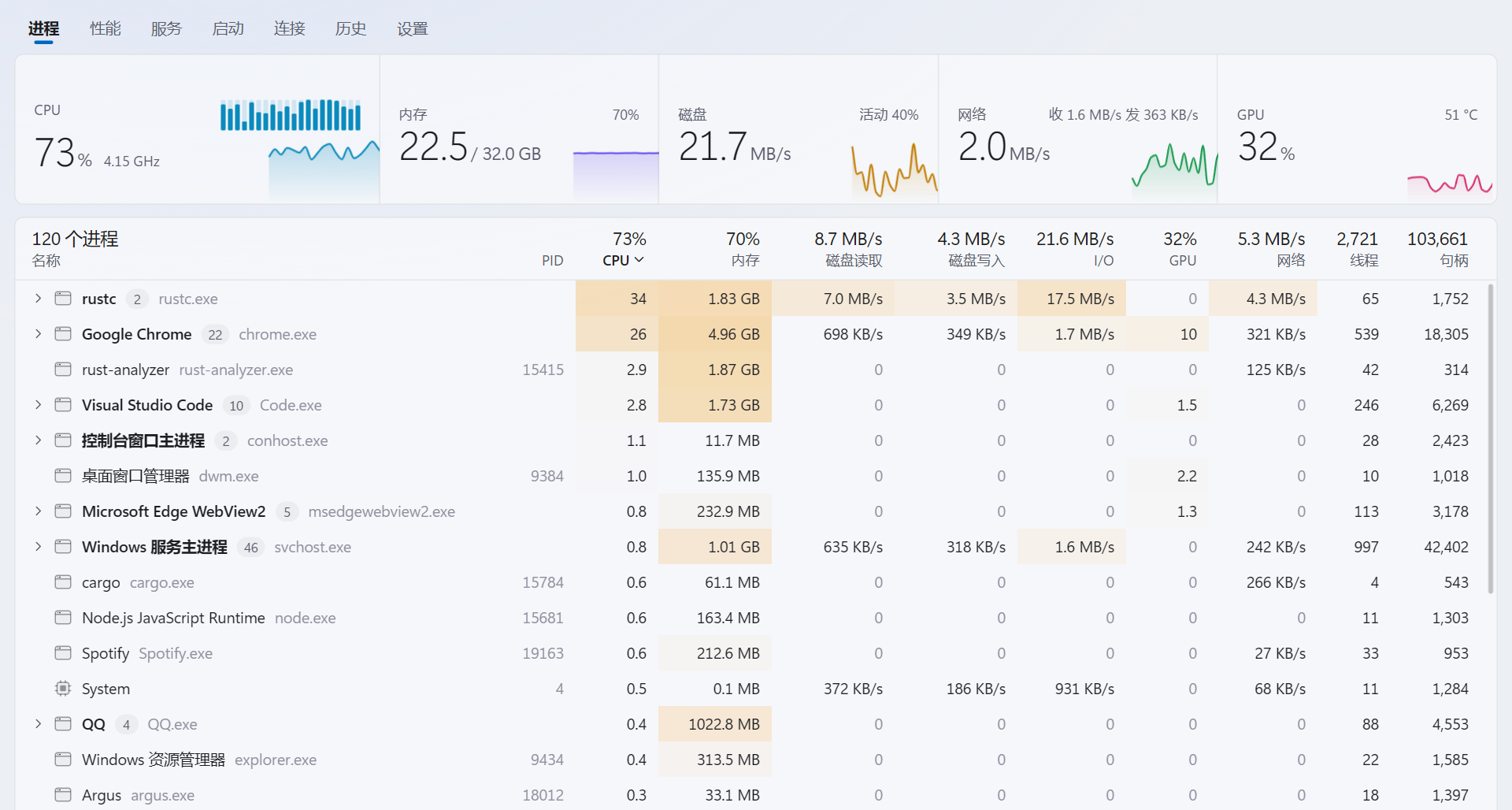1512x810 pixels.
Task: Click the explorer.exe process icon
Action: tap(63, 760)
